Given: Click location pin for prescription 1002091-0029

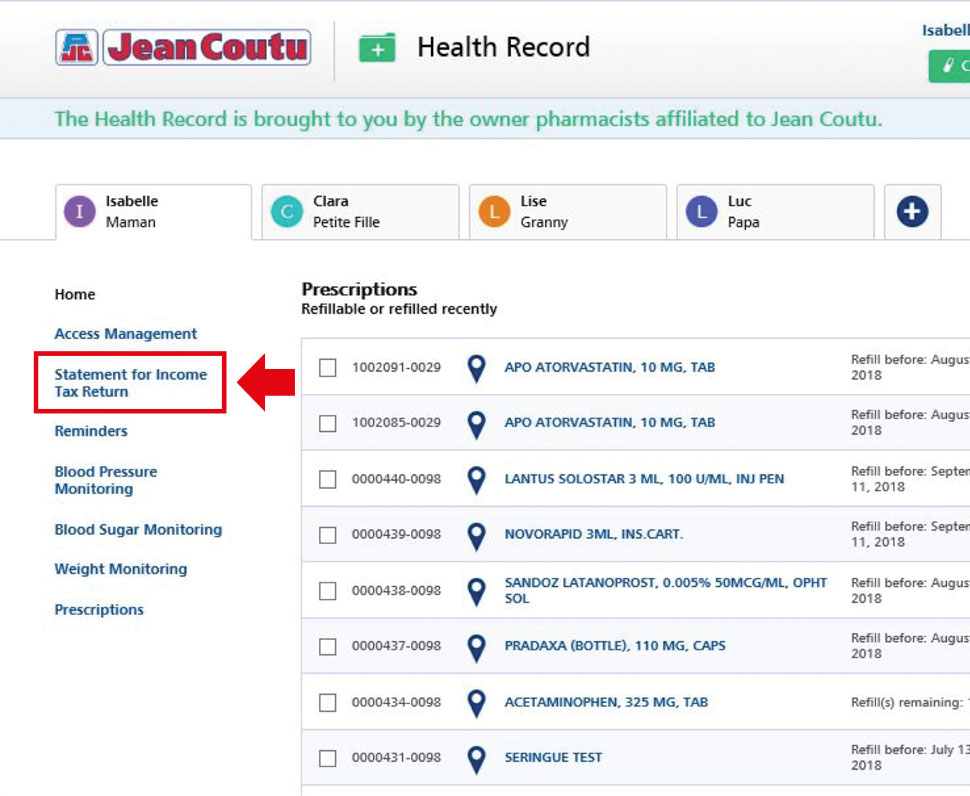Looking at the screenshot, I should click(476, 369).
